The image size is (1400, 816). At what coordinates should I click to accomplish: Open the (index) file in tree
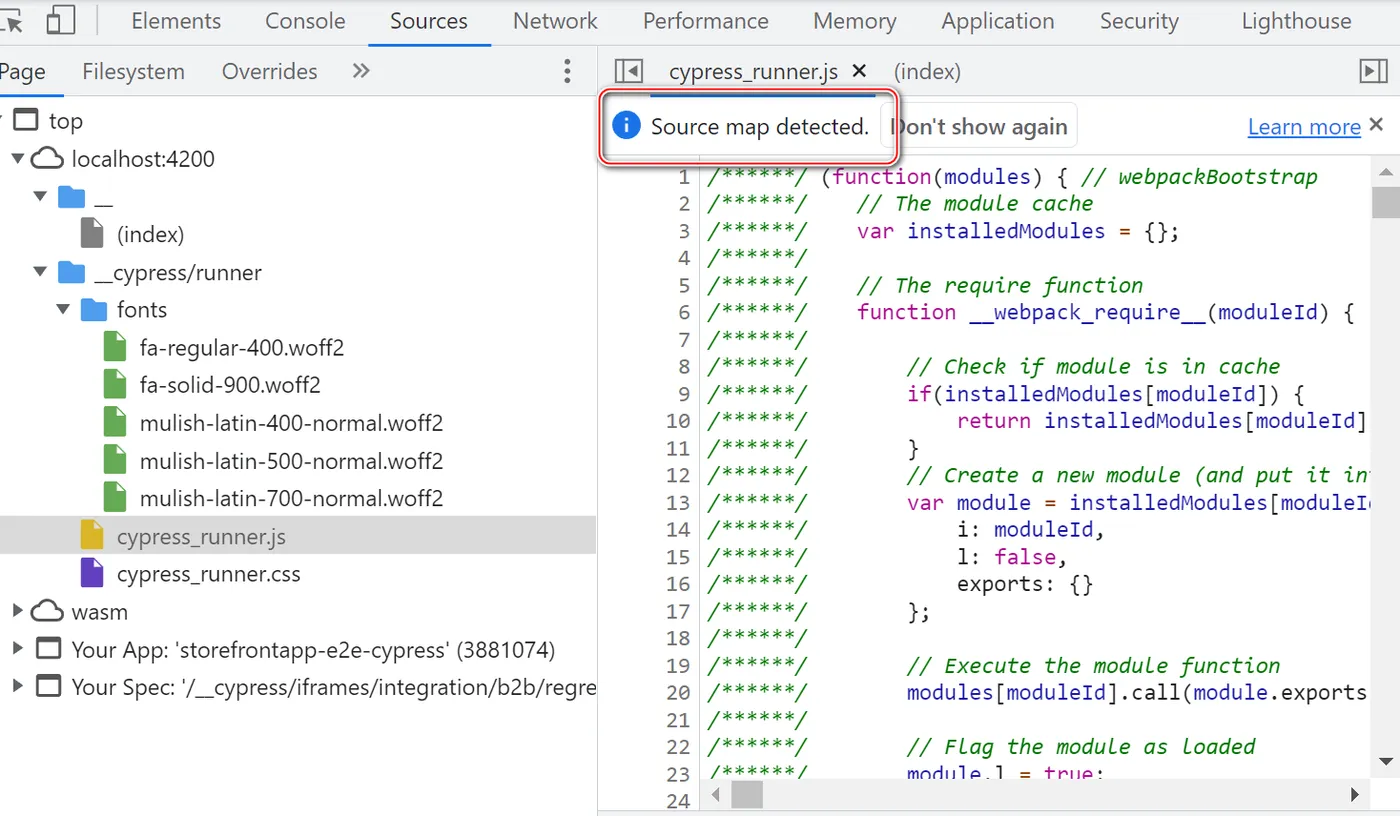pyautogui.click(x=150, y=235)
